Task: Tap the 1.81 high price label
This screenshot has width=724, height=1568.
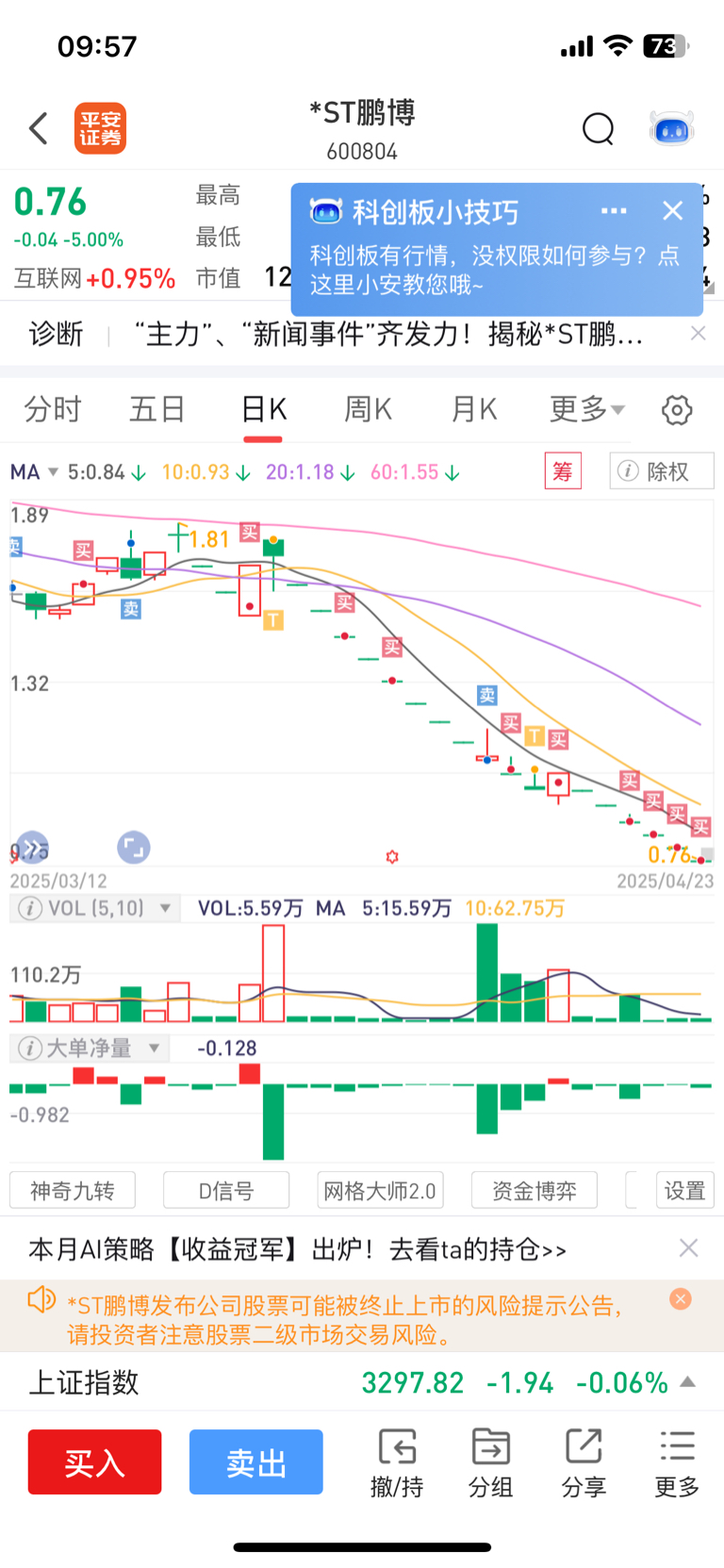Action: tap(209, 539)
